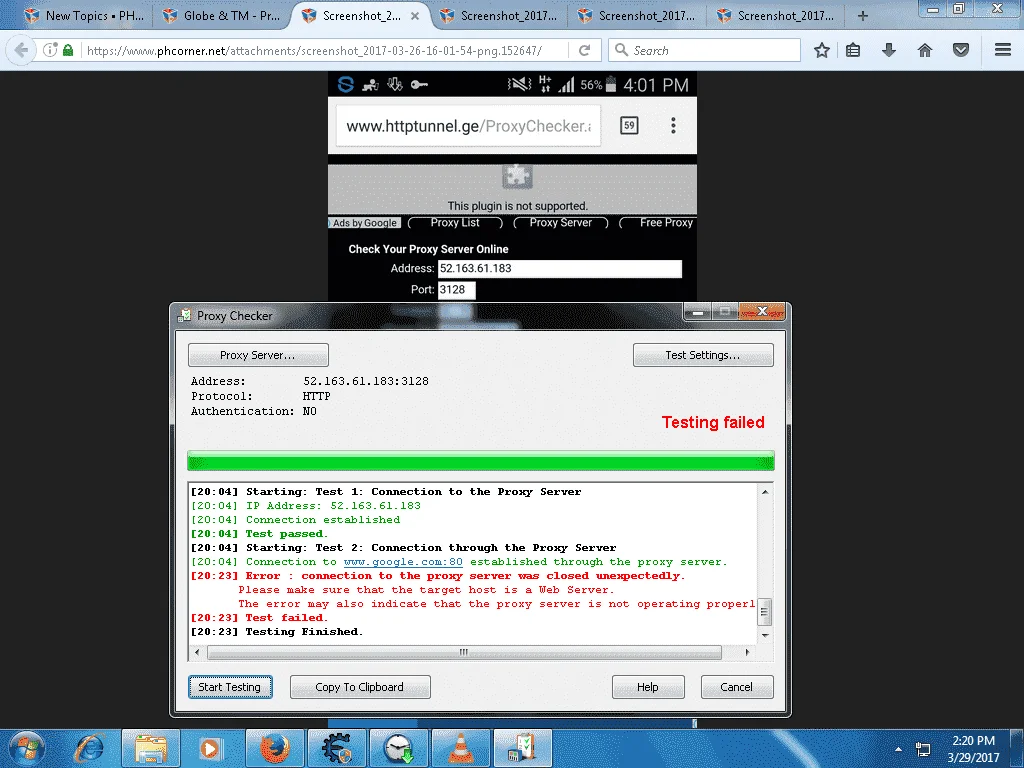Switch to the fifth tab, Screenshot_2017
Screen dimensions: 1024x768
pyautogui.click(x=637, y=16)
